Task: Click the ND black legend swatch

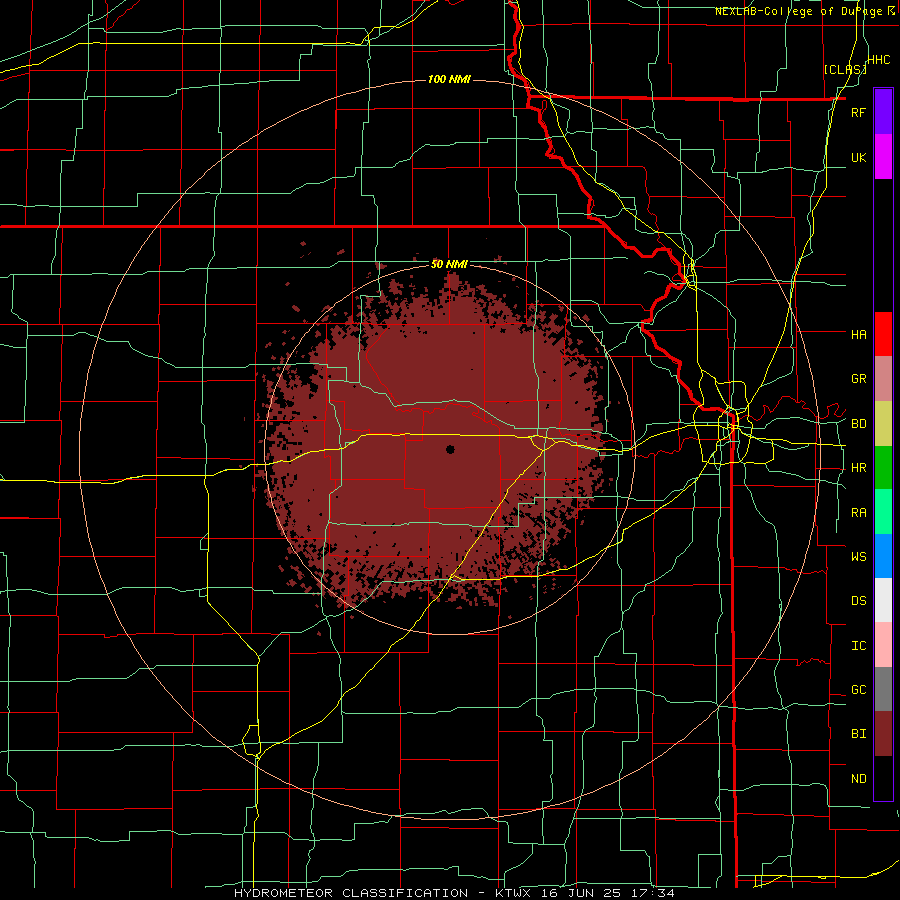Action: point(883,778)
